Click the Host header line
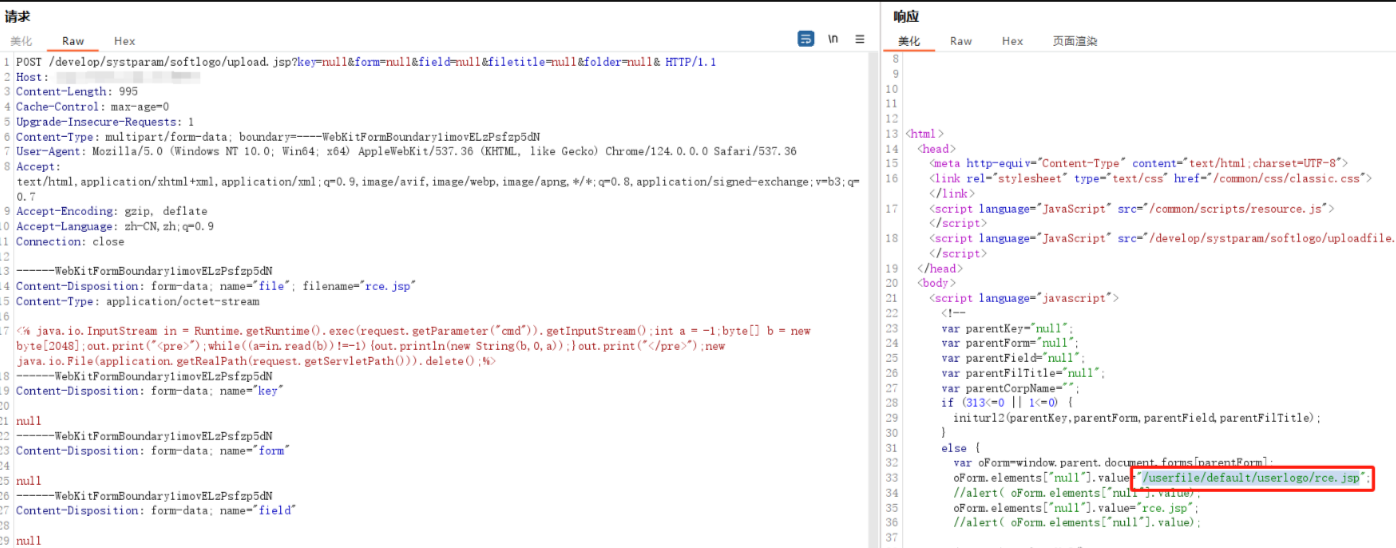The width and height of the screenshot is (1396, 548). [x=110, y=77]
